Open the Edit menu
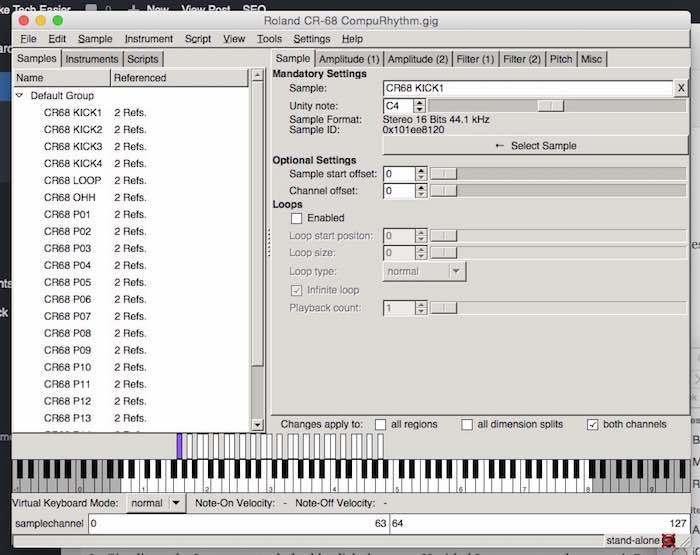Image resolution: width=700 pixels, height=555 pixels. (57, 39)
